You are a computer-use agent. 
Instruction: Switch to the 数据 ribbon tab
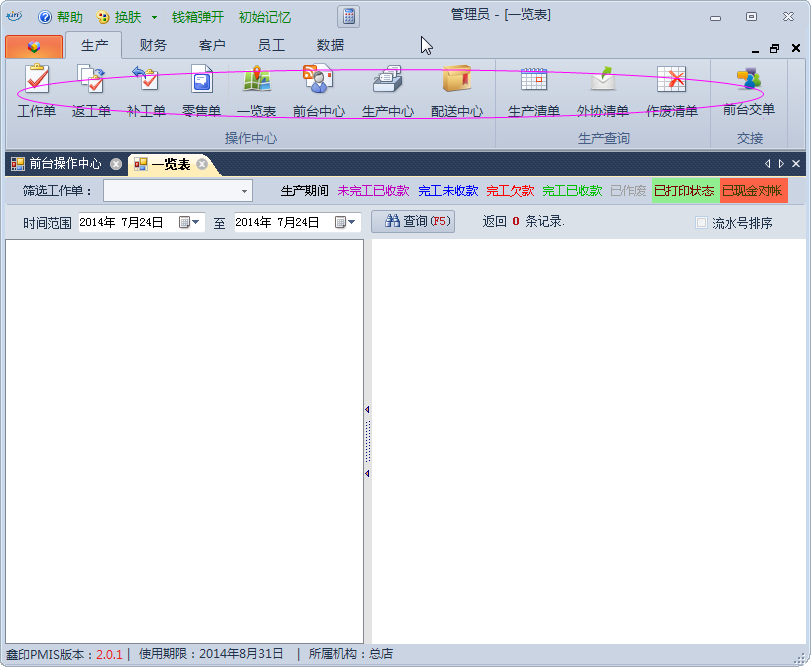(330, 46)
